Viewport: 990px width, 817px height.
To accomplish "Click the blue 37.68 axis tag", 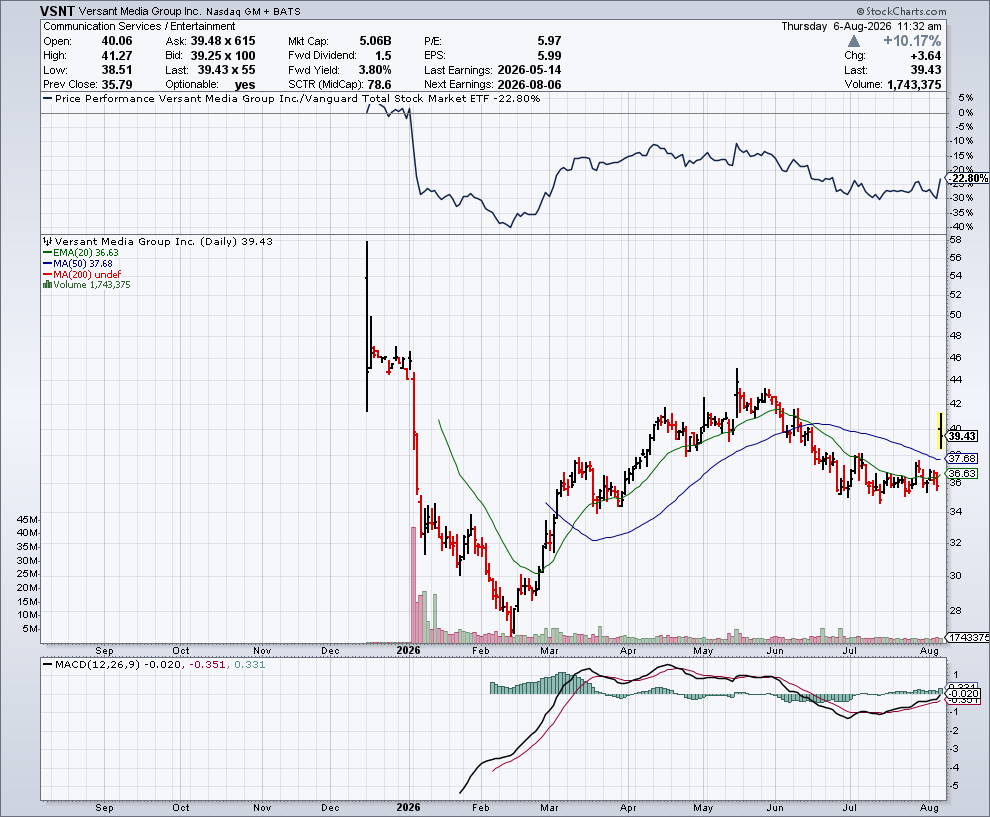I will 962,459.
